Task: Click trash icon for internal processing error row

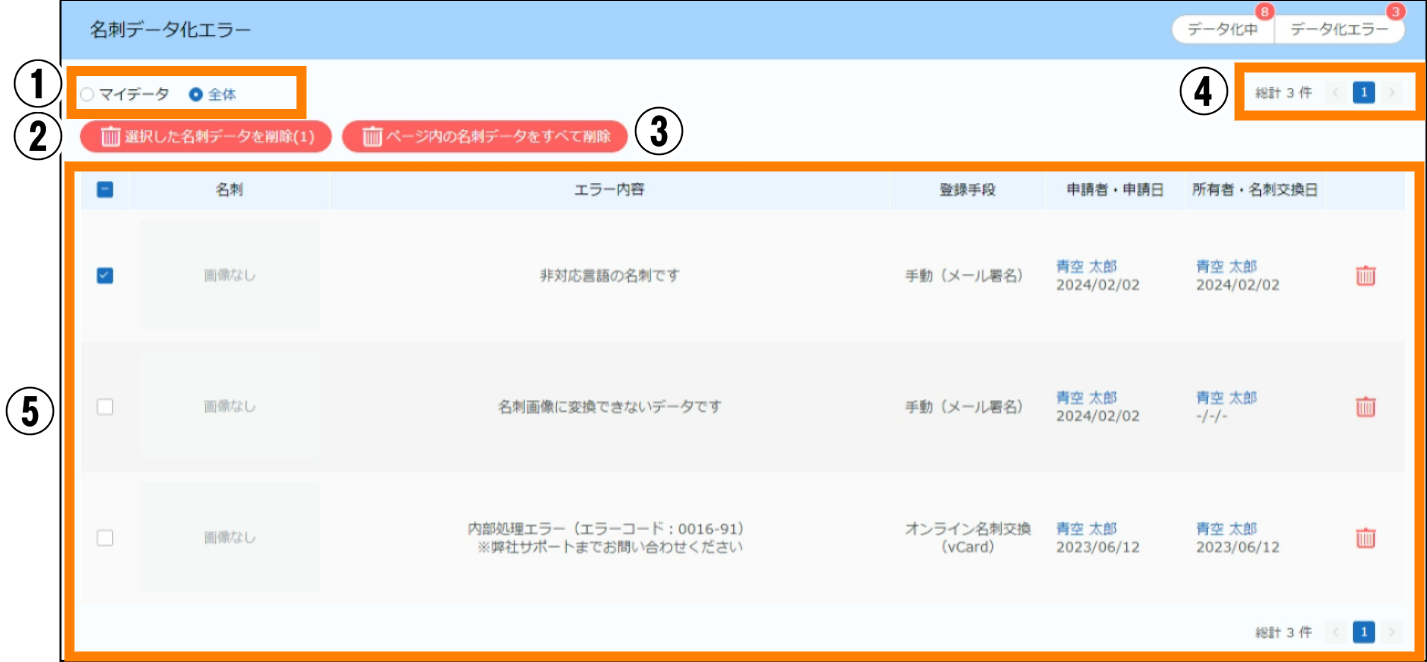Action: pyautogui.click(x=1365, y=538)
